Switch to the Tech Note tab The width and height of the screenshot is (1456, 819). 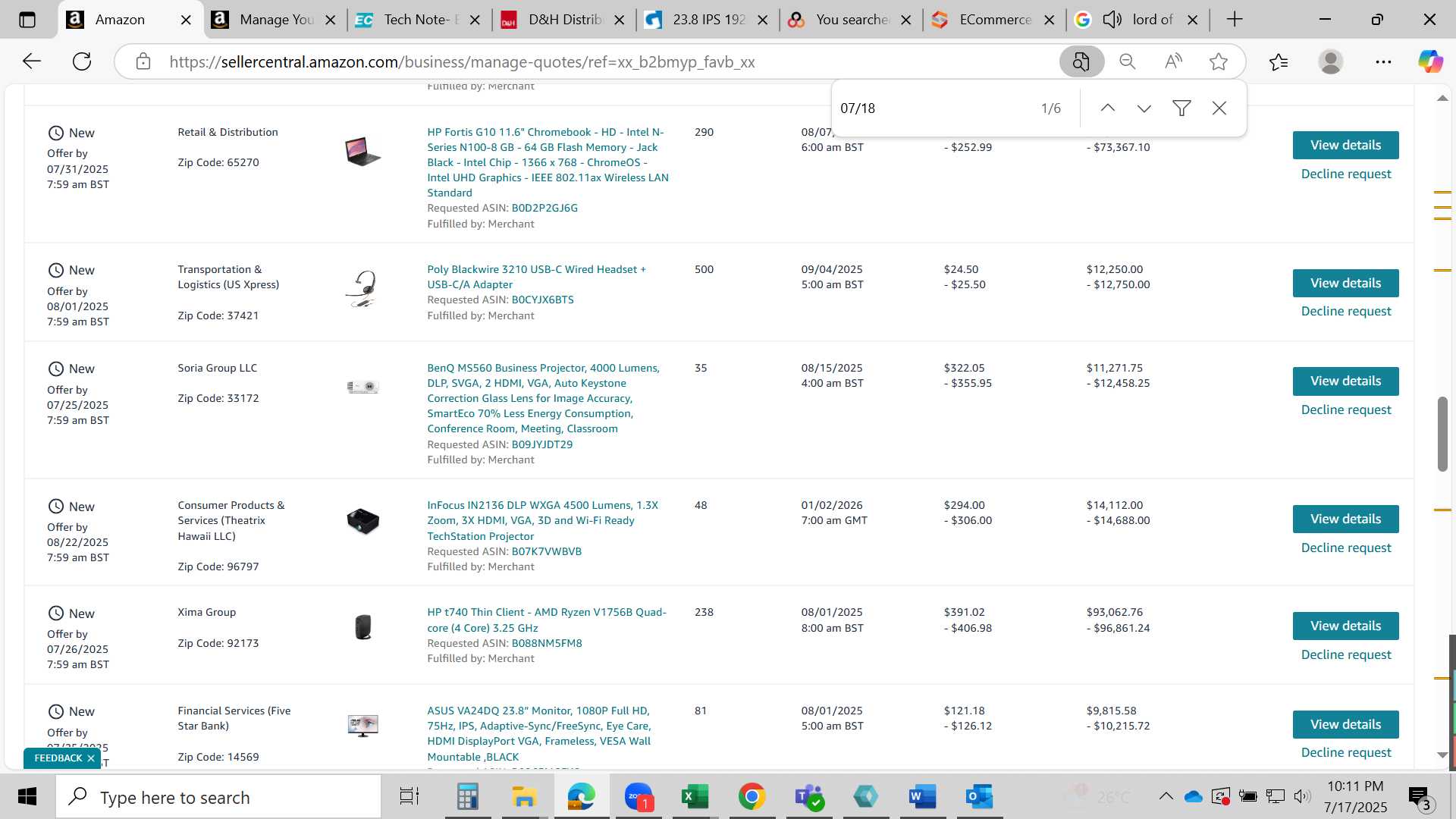(x=419, y=20)
